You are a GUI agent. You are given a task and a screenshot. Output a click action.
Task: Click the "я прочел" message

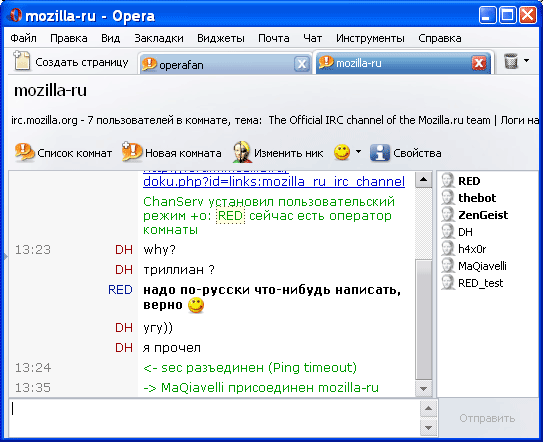pos(172,347)
